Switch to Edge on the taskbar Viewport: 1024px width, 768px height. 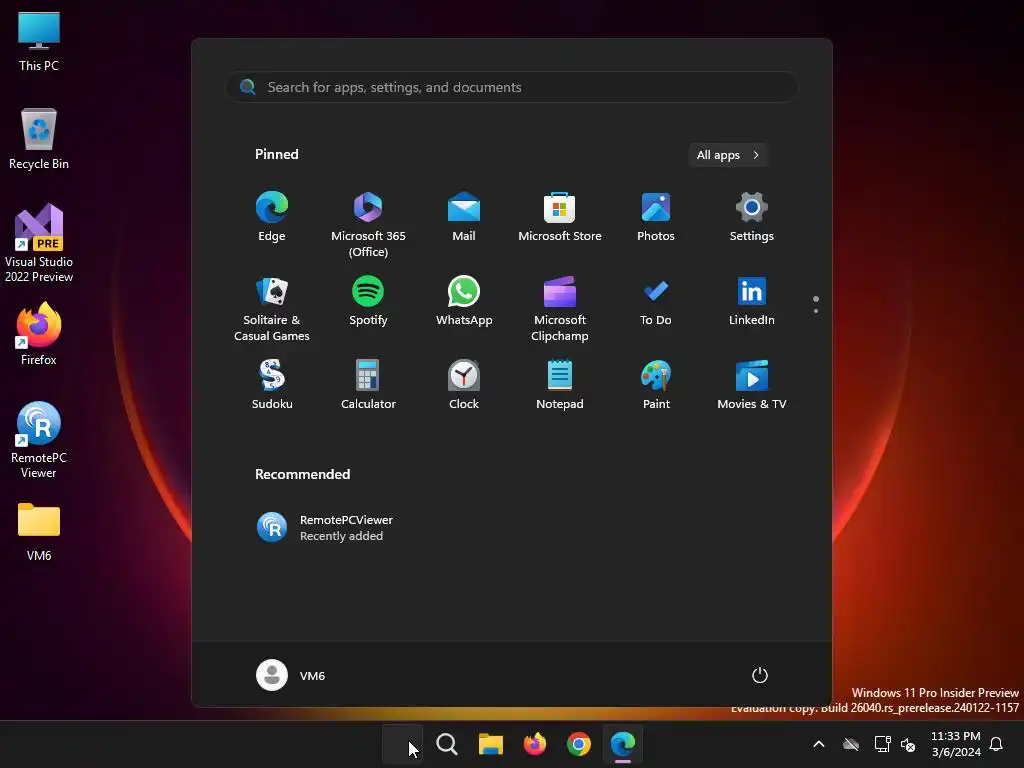pyautogui.click(x=622, y=744)
